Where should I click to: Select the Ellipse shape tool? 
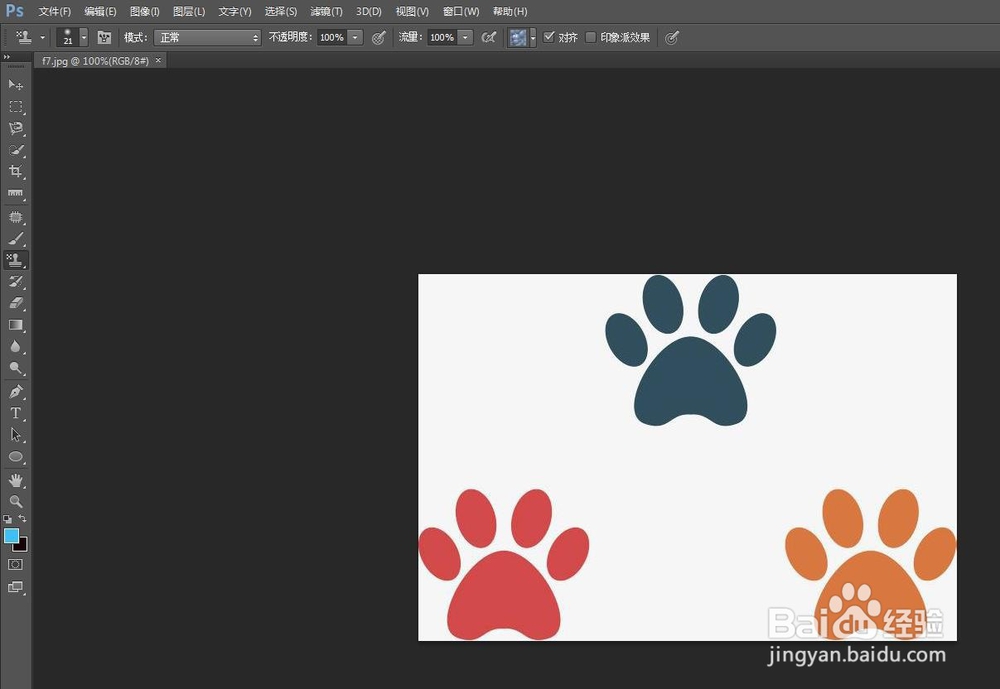(15, 457)
